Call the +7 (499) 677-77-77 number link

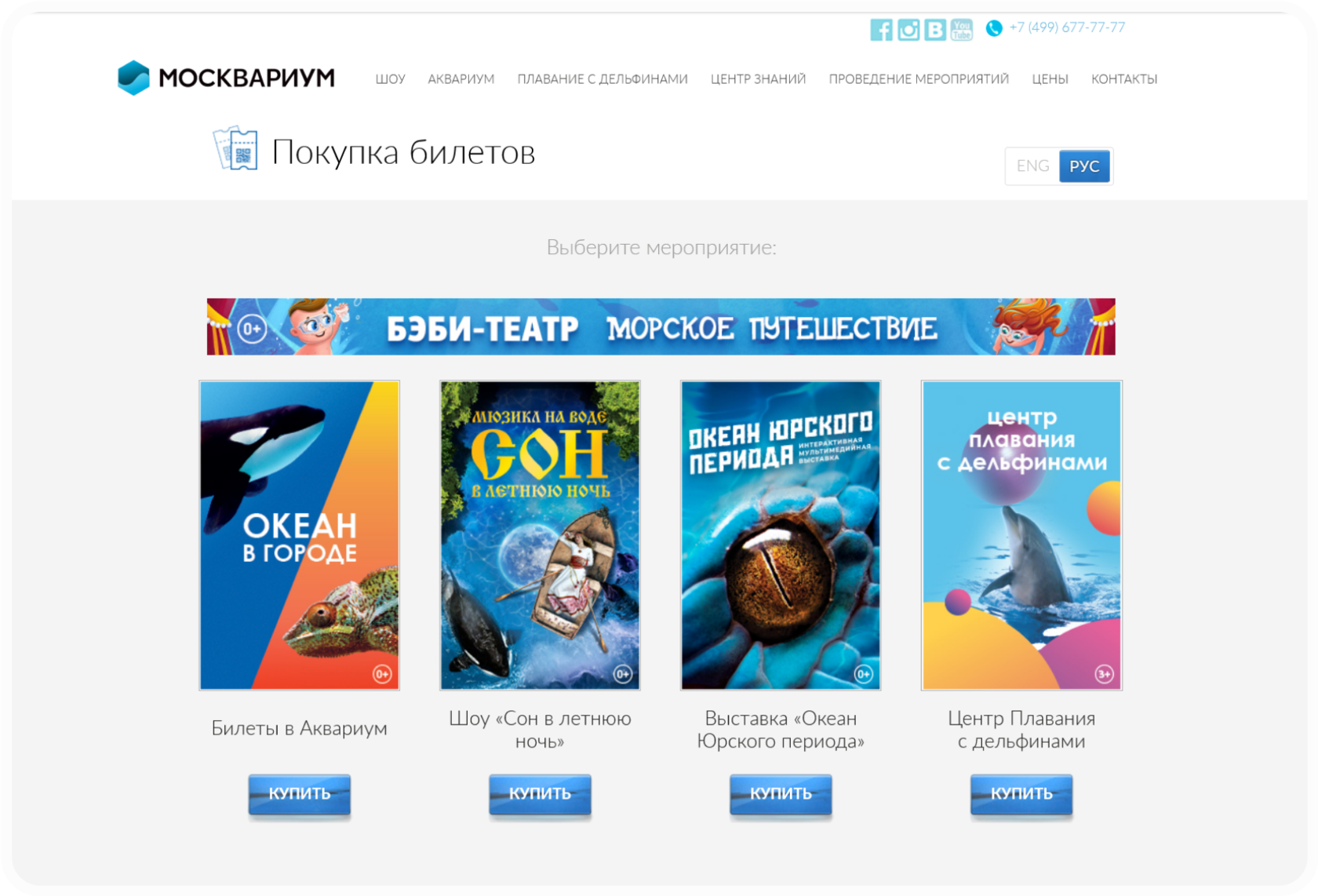(x=1067, y=27)
